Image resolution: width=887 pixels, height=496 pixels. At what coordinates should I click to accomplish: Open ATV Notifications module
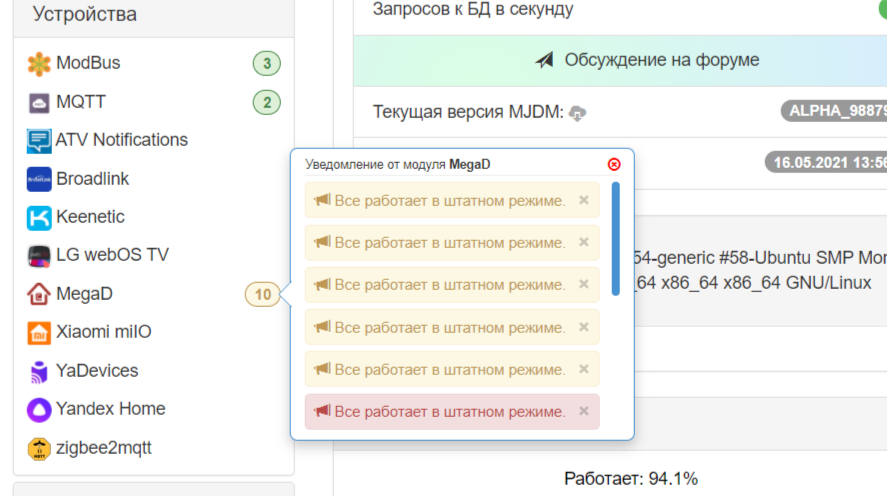(122, 140)
